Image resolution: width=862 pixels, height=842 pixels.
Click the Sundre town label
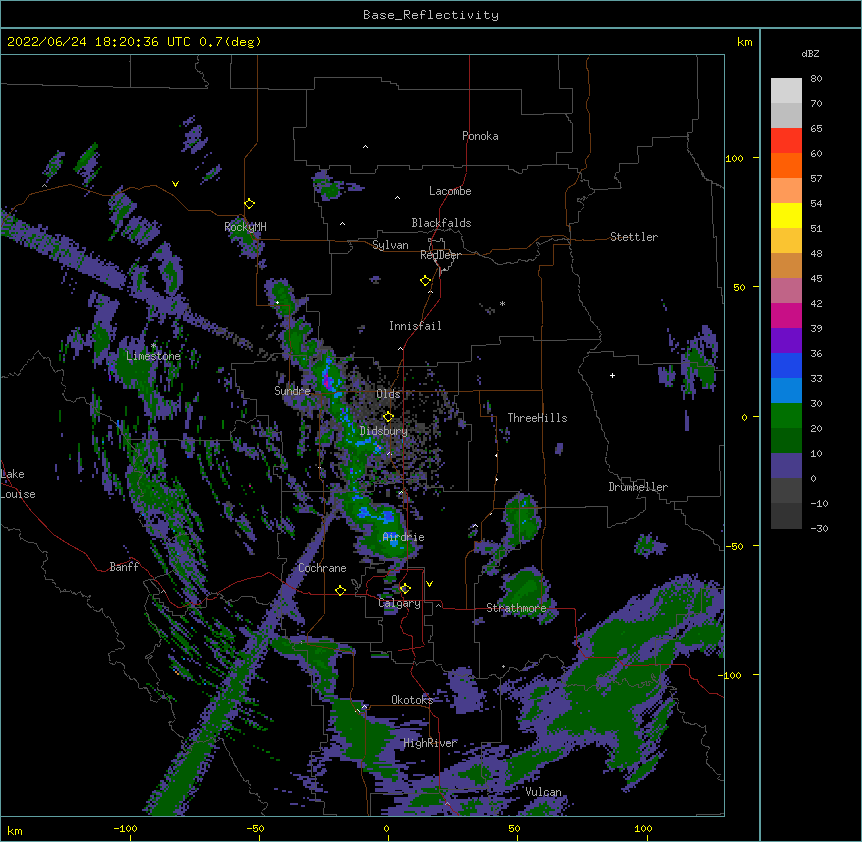[292, 391]
